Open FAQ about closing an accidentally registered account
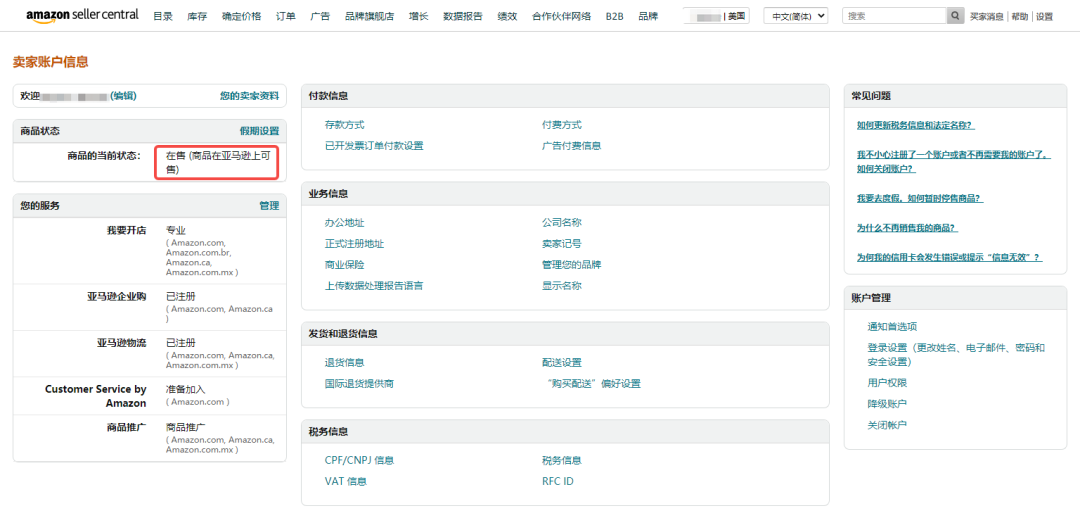 (x=954, y=162)
